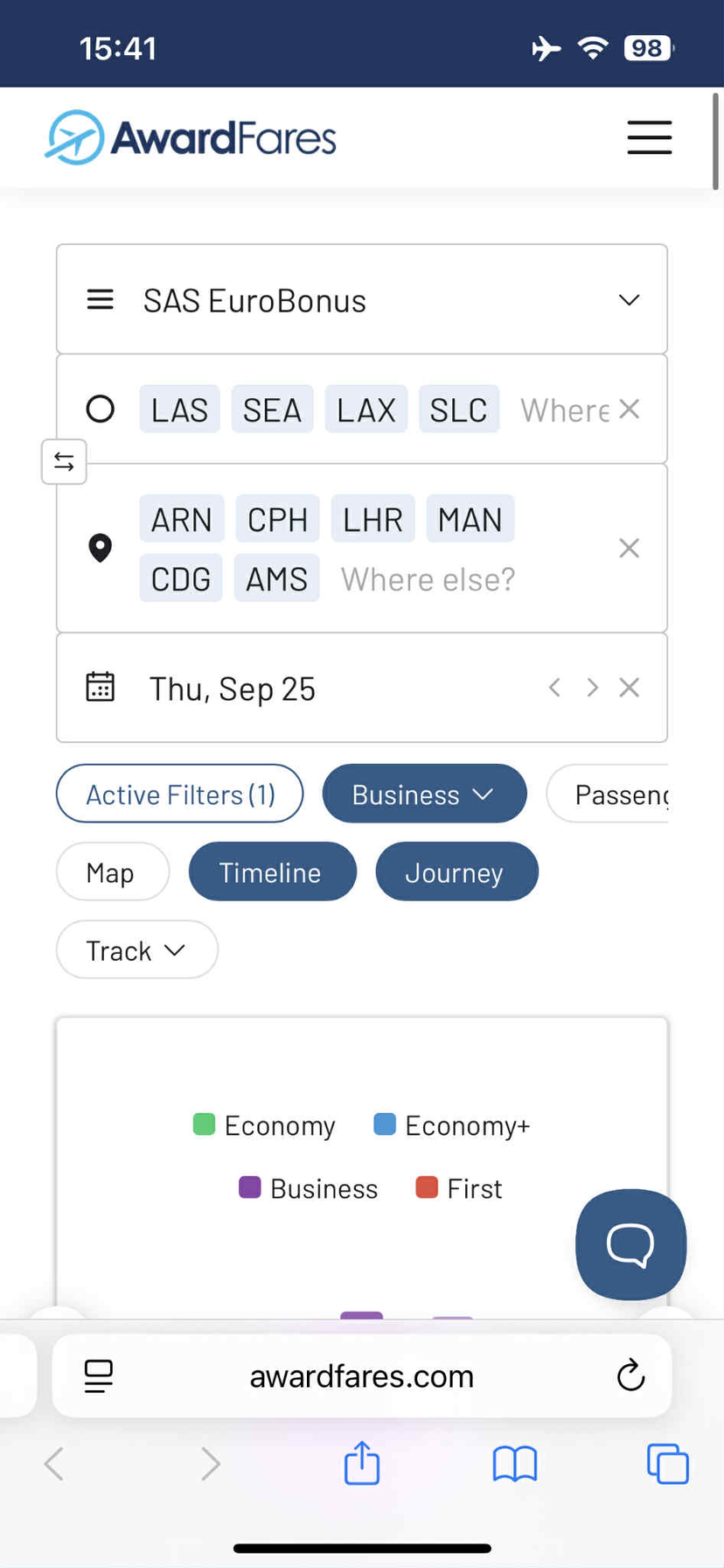The width and height of the screenshot is (724, 1568).
Task: Swap origin and destination airports
Action: click(64, 461)
